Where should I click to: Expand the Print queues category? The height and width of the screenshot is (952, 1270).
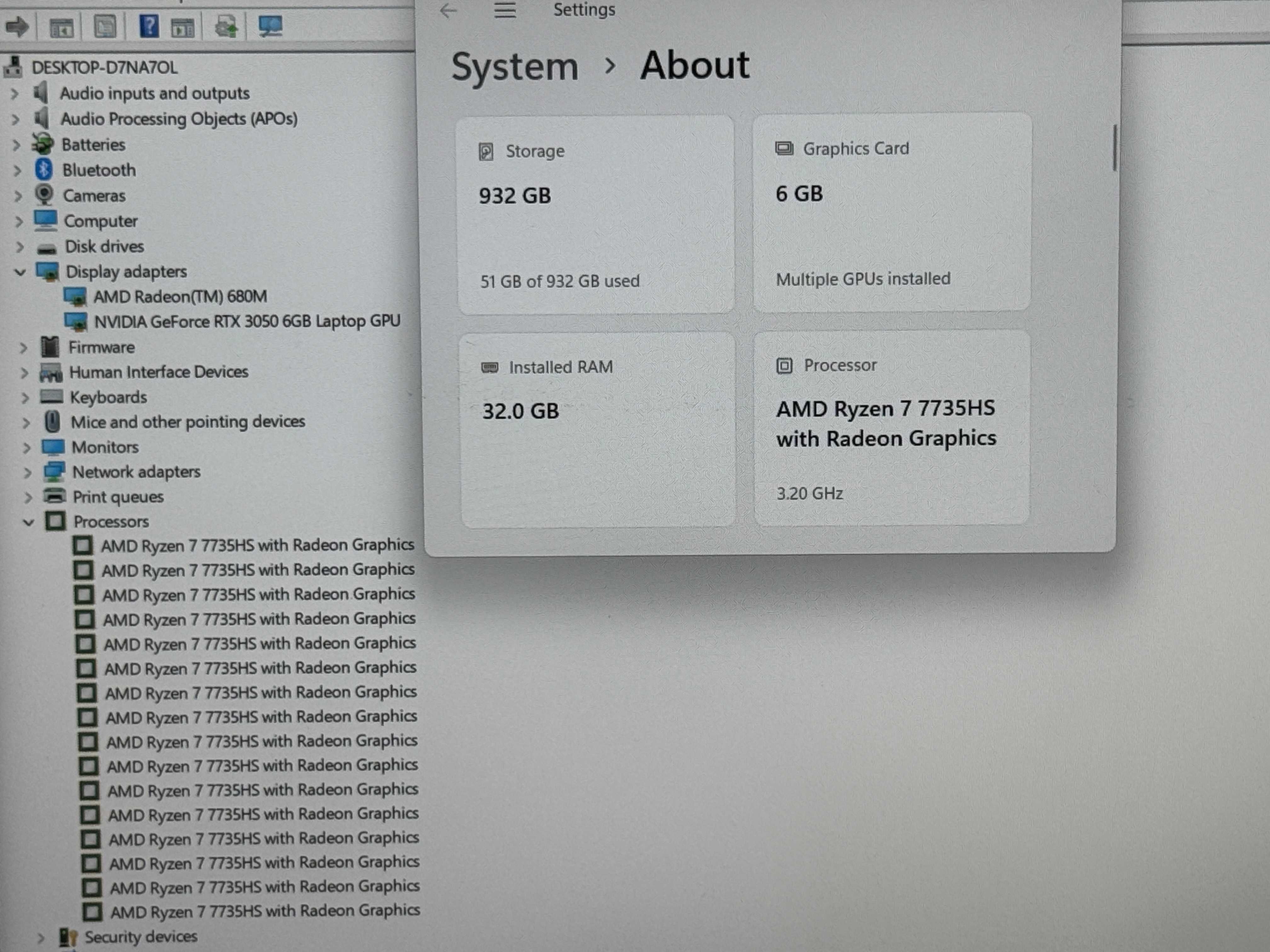pos(27,497)
